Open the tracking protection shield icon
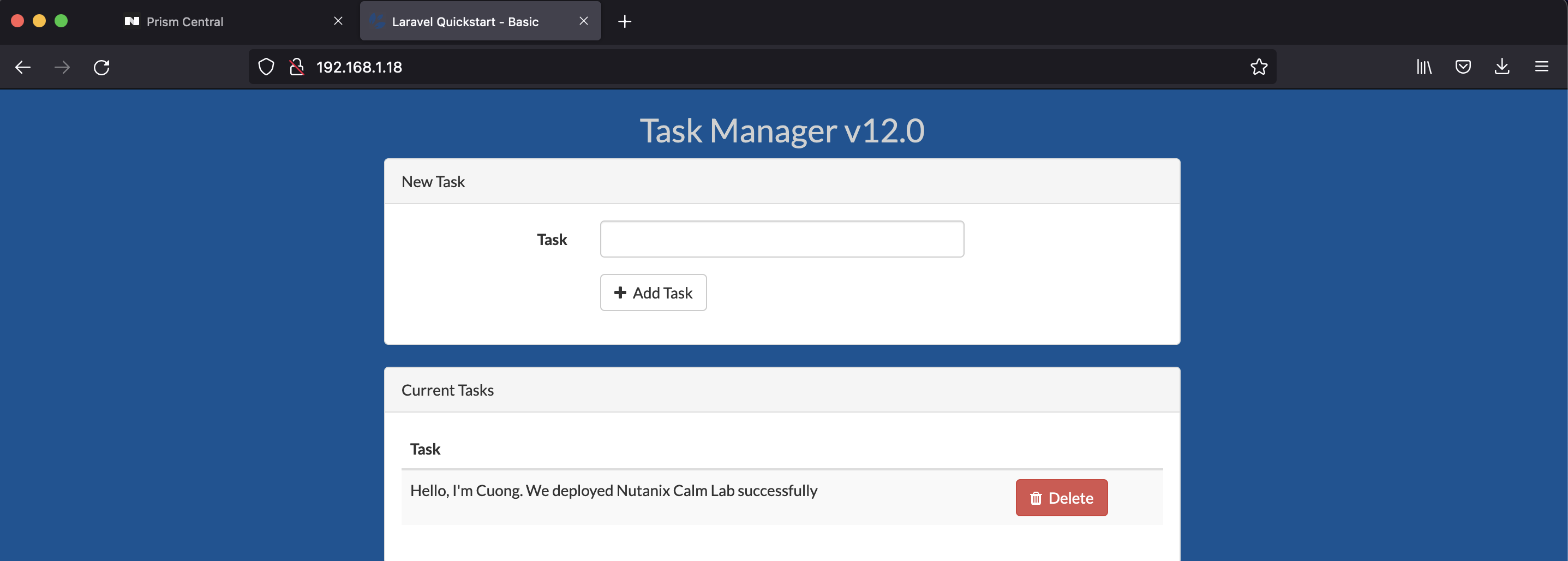1568x561 pixels. pos(266,67)
